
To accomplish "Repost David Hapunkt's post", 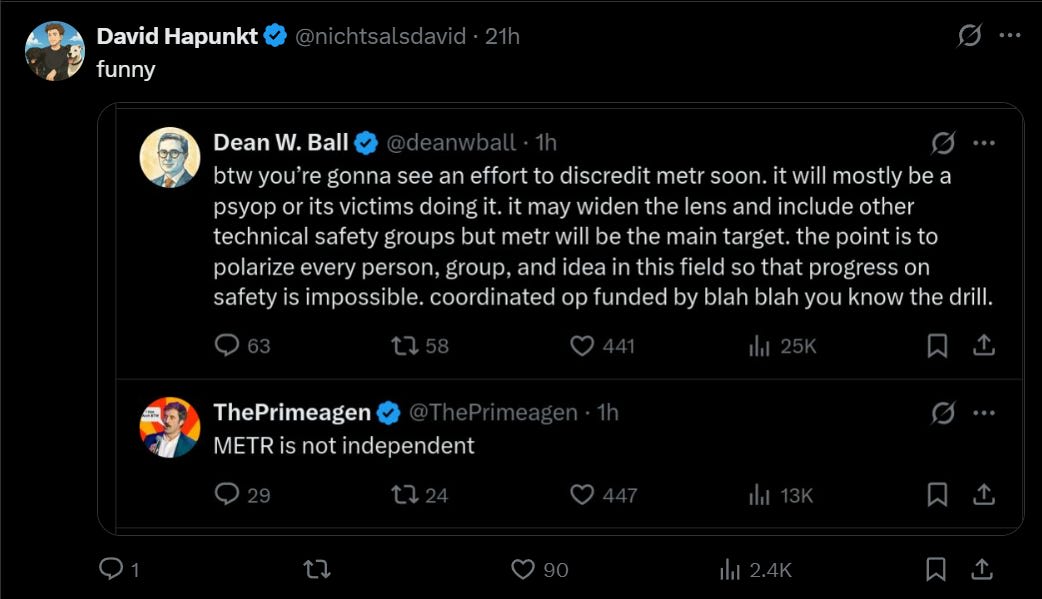I will [x=316, y=569].
